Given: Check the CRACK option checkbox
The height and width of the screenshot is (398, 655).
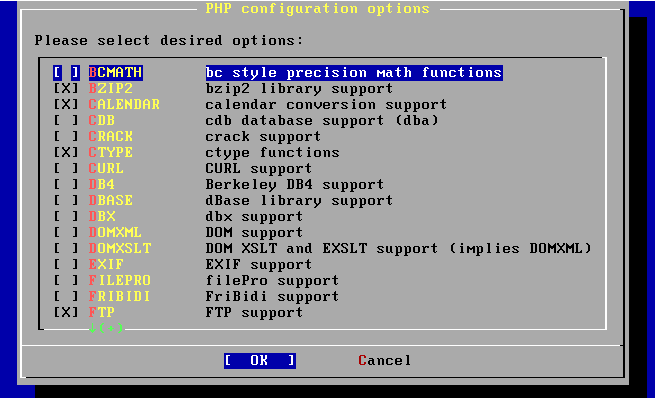Looking at the screenshot, I should pyautogui.click(x=66, y=137).
